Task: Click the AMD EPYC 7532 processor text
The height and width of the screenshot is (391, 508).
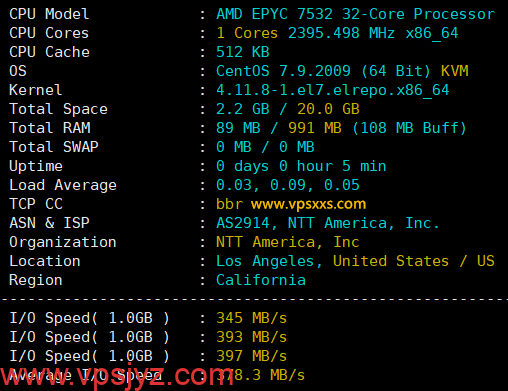Action: pyautogui.click(x=356, y=14)
